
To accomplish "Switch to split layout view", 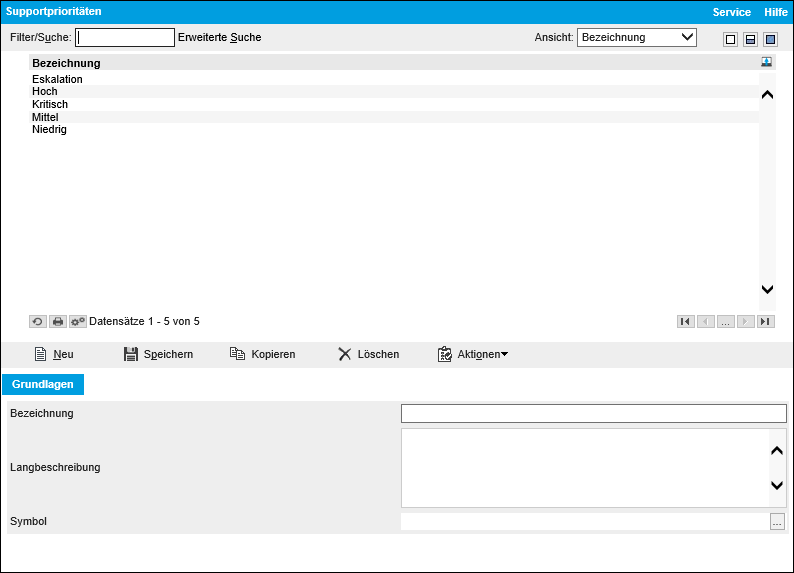I will [750, 39].
